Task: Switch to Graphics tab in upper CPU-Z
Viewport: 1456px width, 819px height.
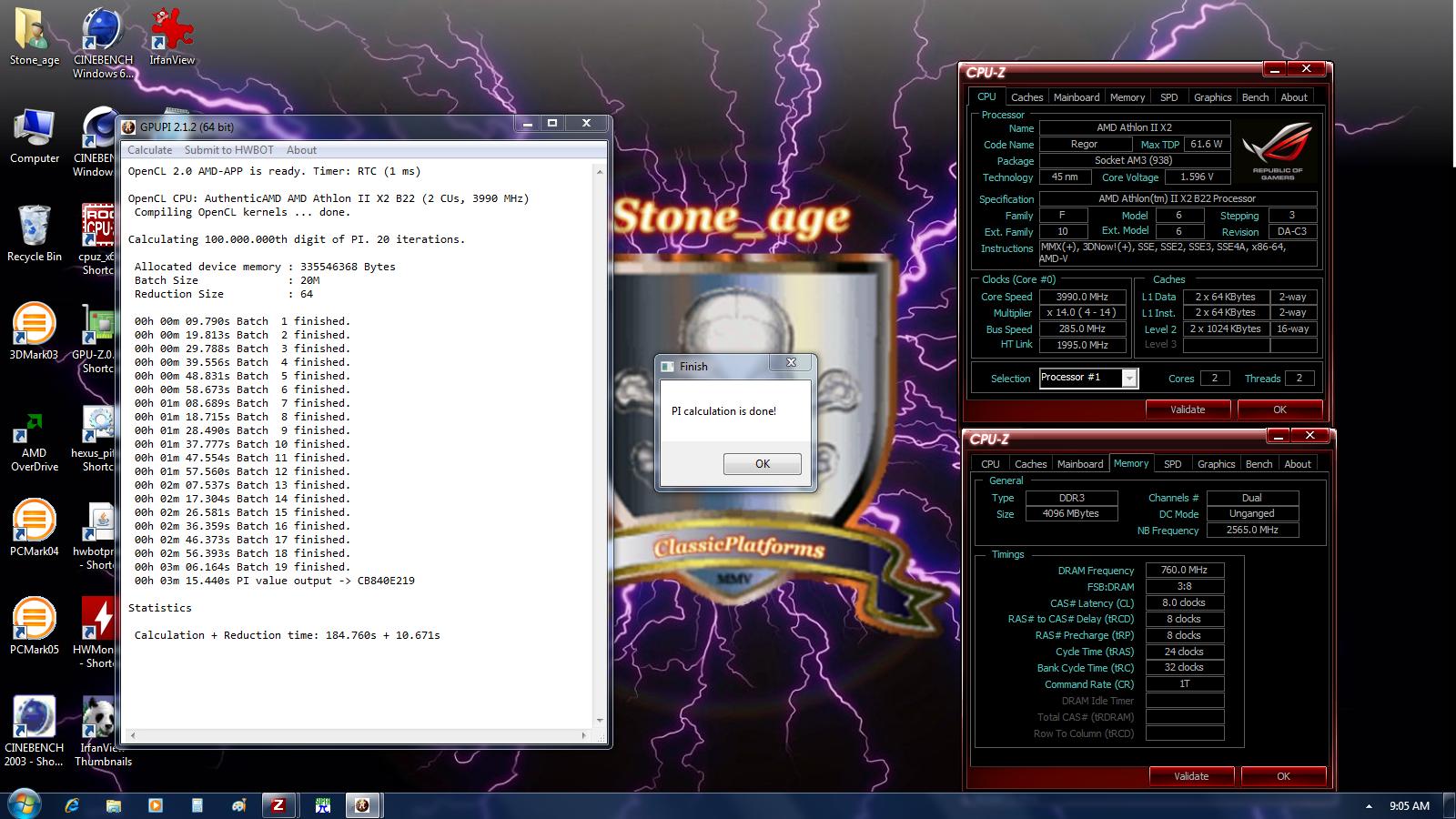Action: tap(1212, 97)
